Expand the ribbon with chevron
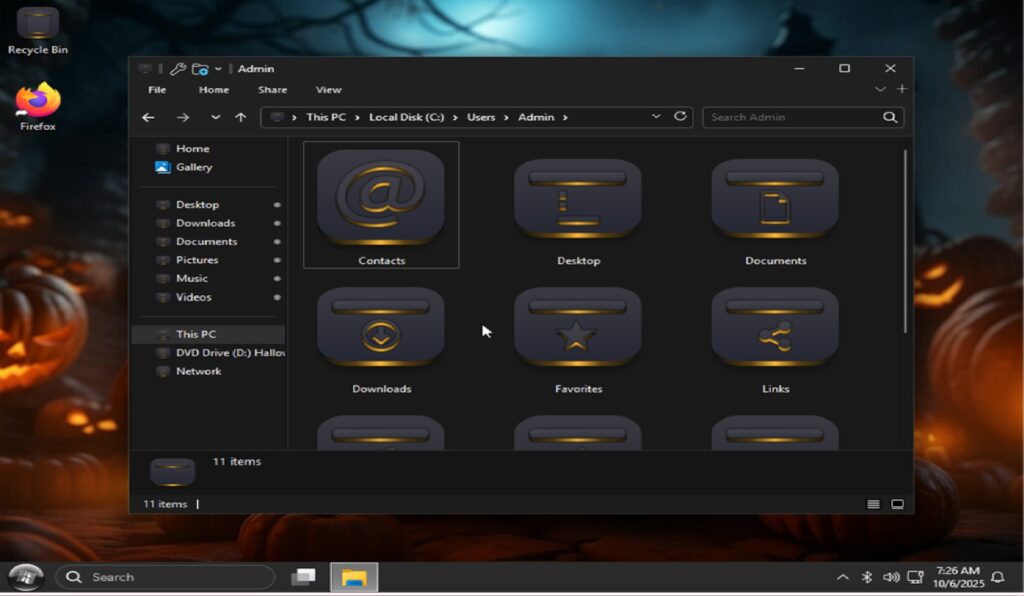 (x=880, y=90)
